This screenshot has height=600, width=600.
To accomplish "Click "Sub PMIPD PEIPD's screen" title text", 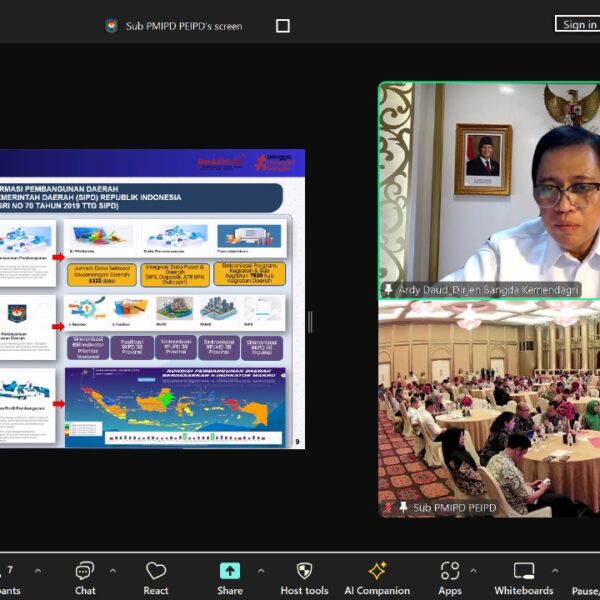I will 184,26.
